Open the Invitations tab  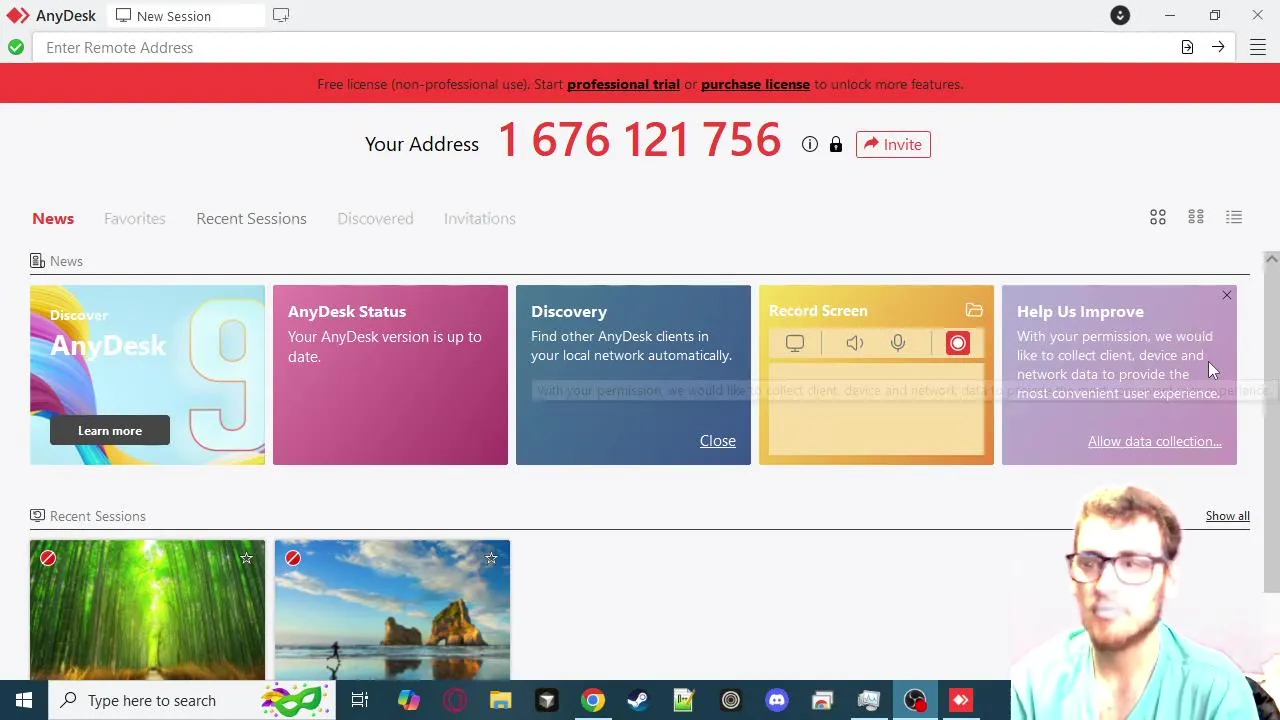(480, 218)
